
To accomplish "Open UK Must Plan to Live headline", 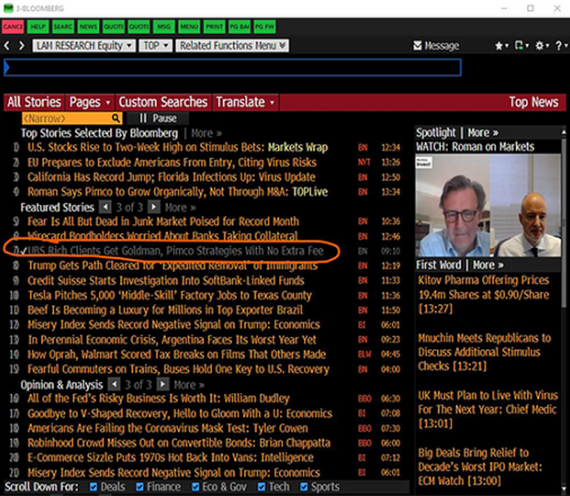I will tap(487, 409).
